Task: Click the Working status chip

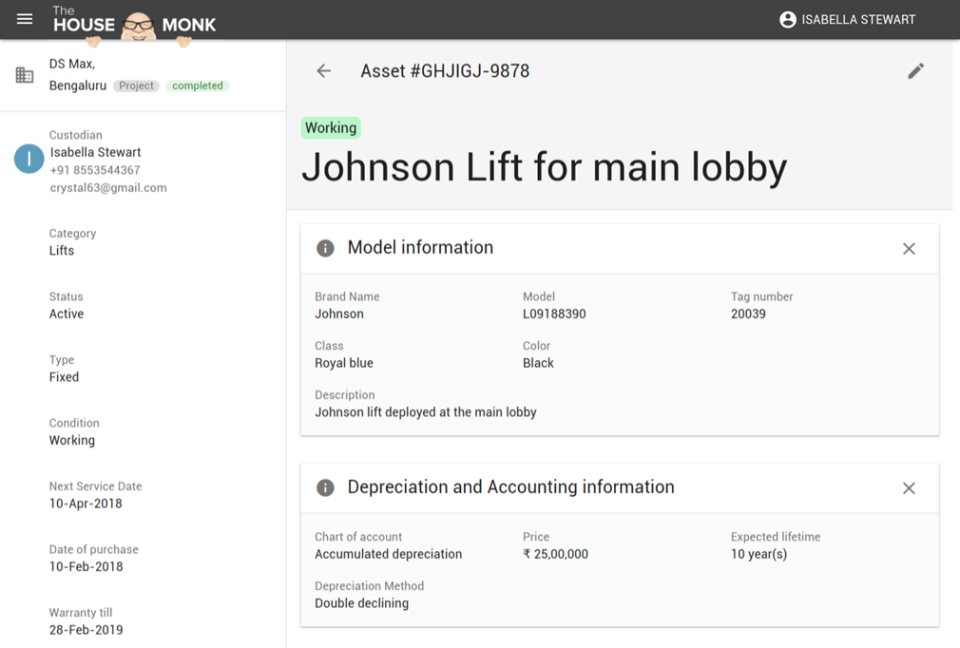Action: (331, 127)
